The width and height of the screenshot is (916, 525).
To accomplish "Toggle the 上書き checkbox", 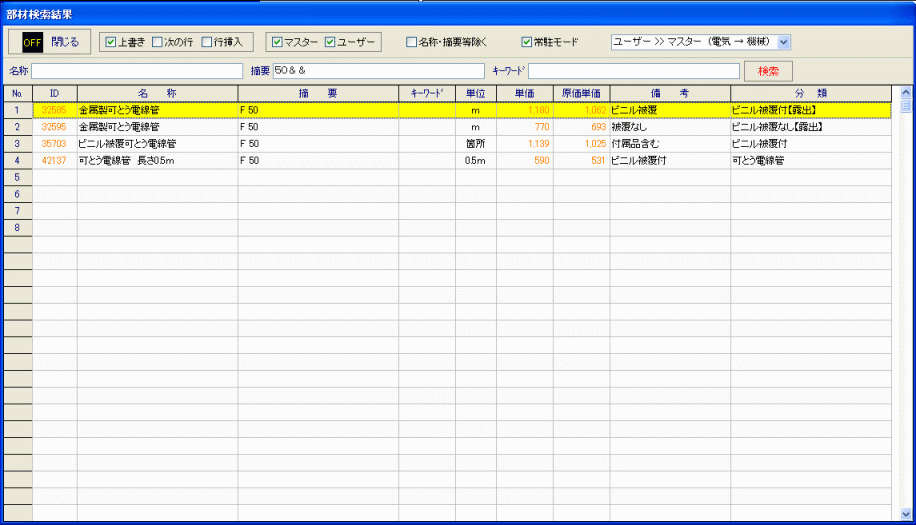I will click(x=110, y=42).
